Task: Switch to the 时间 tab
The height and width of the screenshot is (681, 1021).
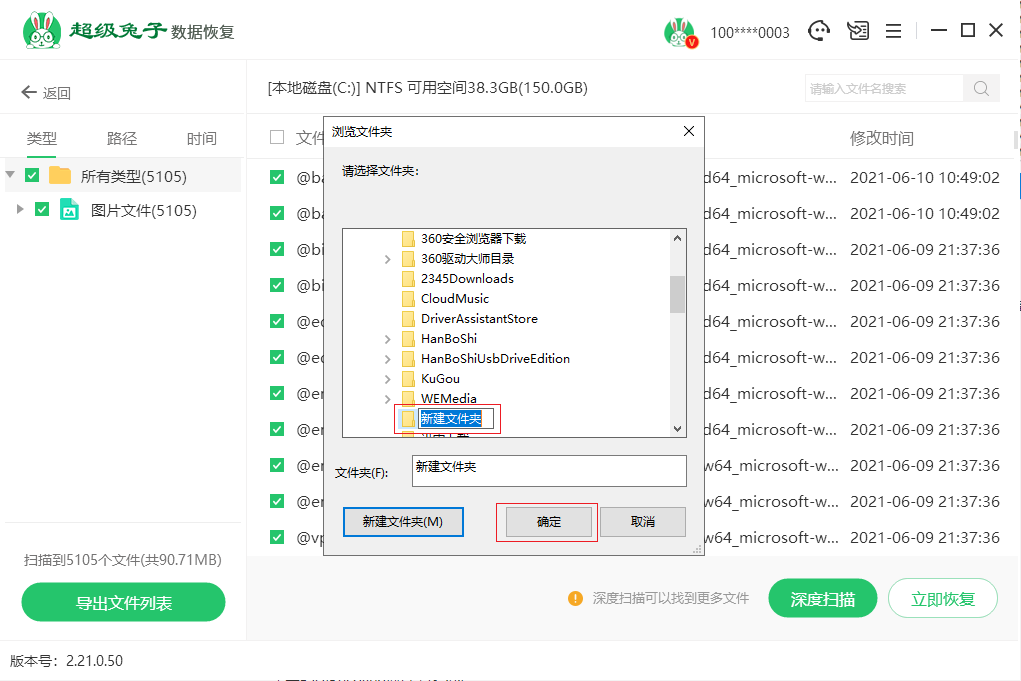Action: (x=201, y=139)
